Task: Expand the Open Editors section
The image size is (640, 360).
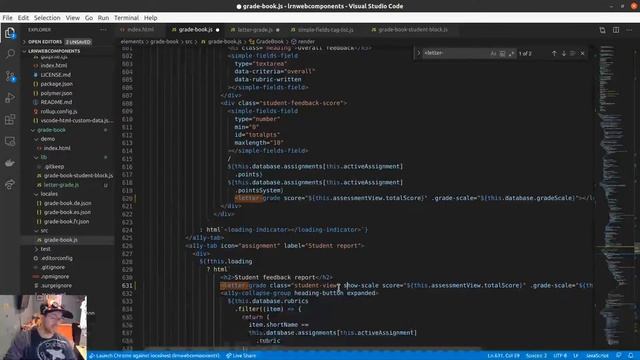Action: [57, 42]
